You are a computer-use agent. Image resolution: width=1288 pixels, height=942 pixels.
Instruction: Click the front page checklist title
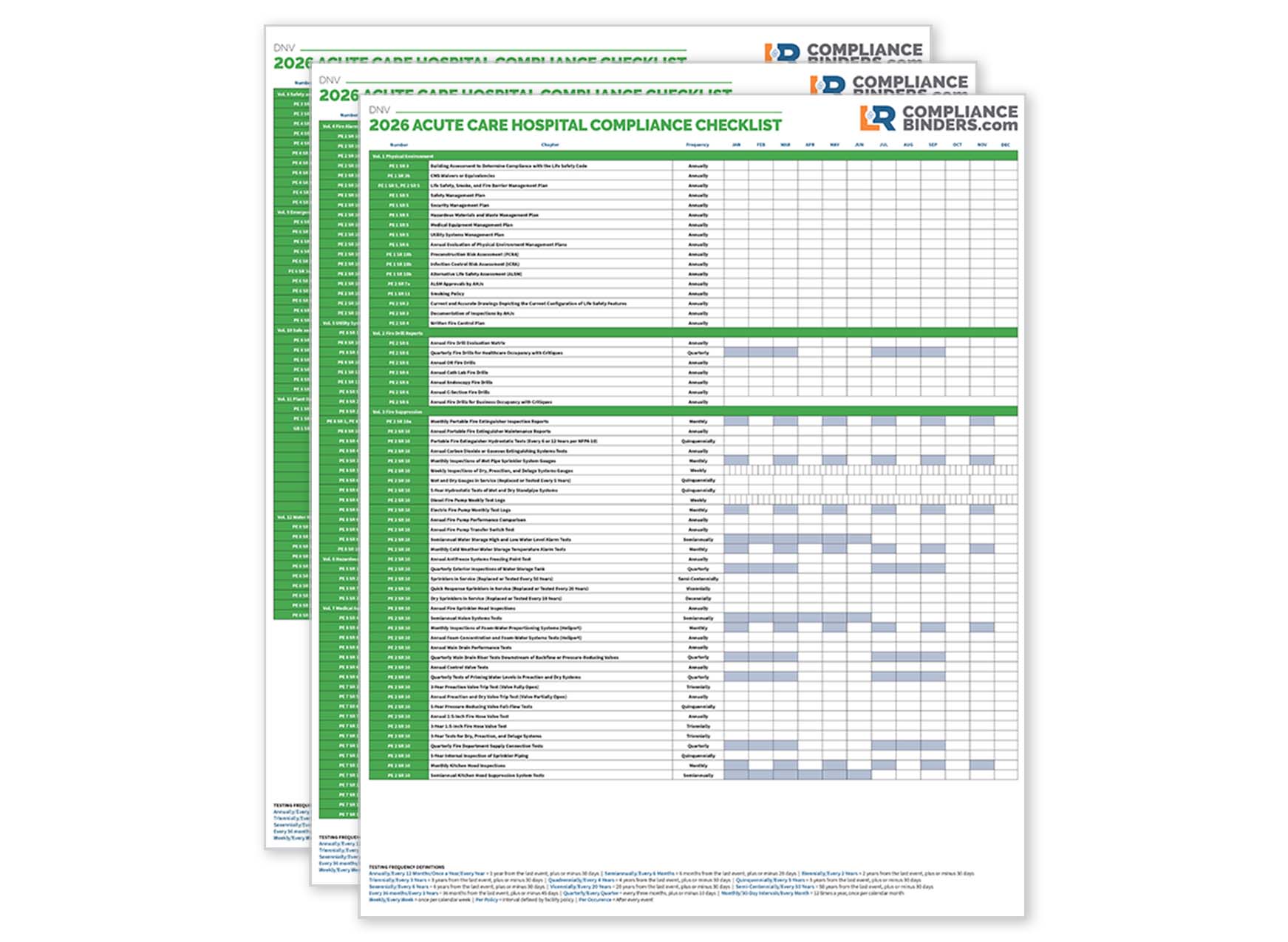tap(575, 126)
